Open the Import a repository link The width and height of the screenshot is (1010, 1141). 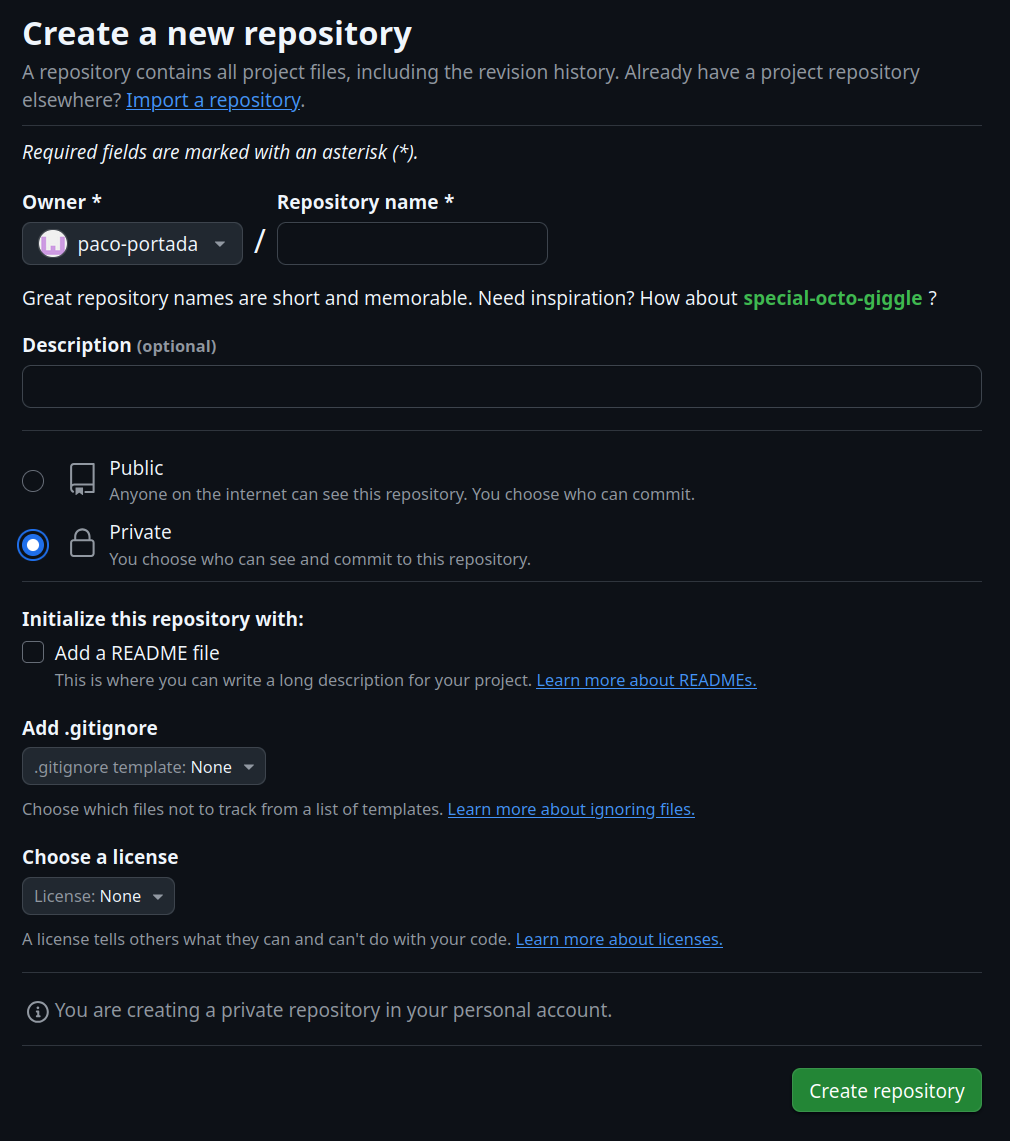(x=213, y=100)
